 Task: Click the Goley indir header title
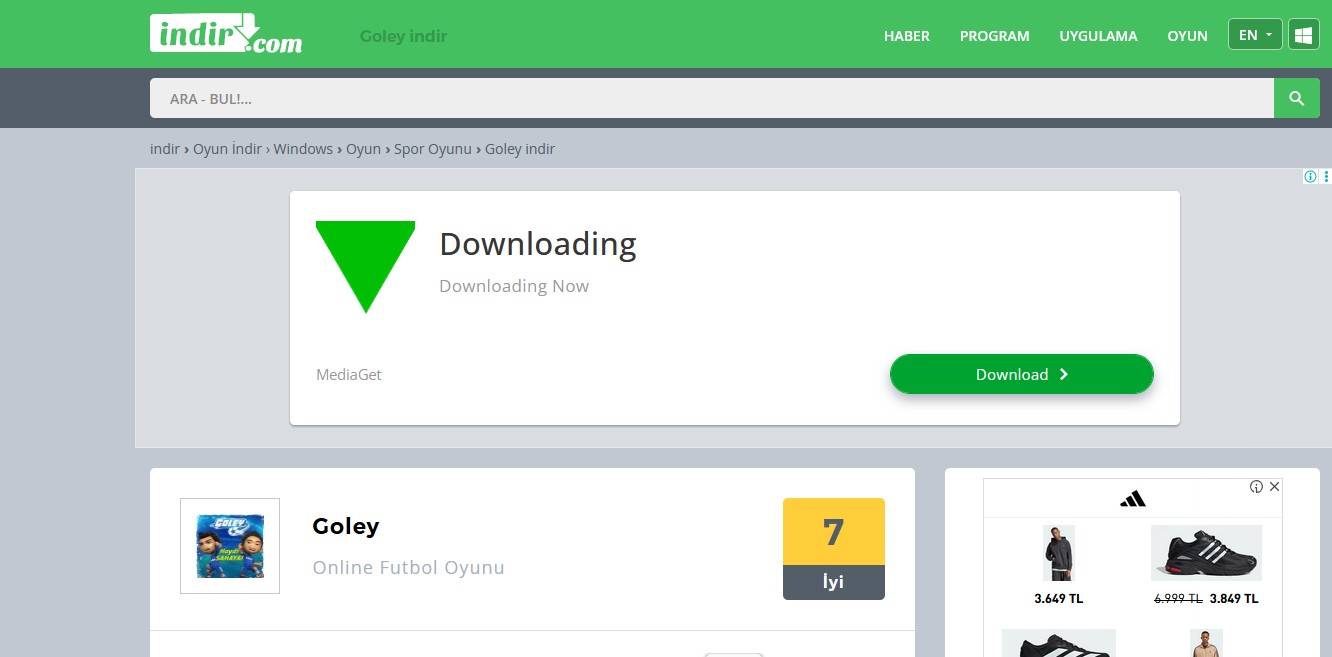[403, 36]
